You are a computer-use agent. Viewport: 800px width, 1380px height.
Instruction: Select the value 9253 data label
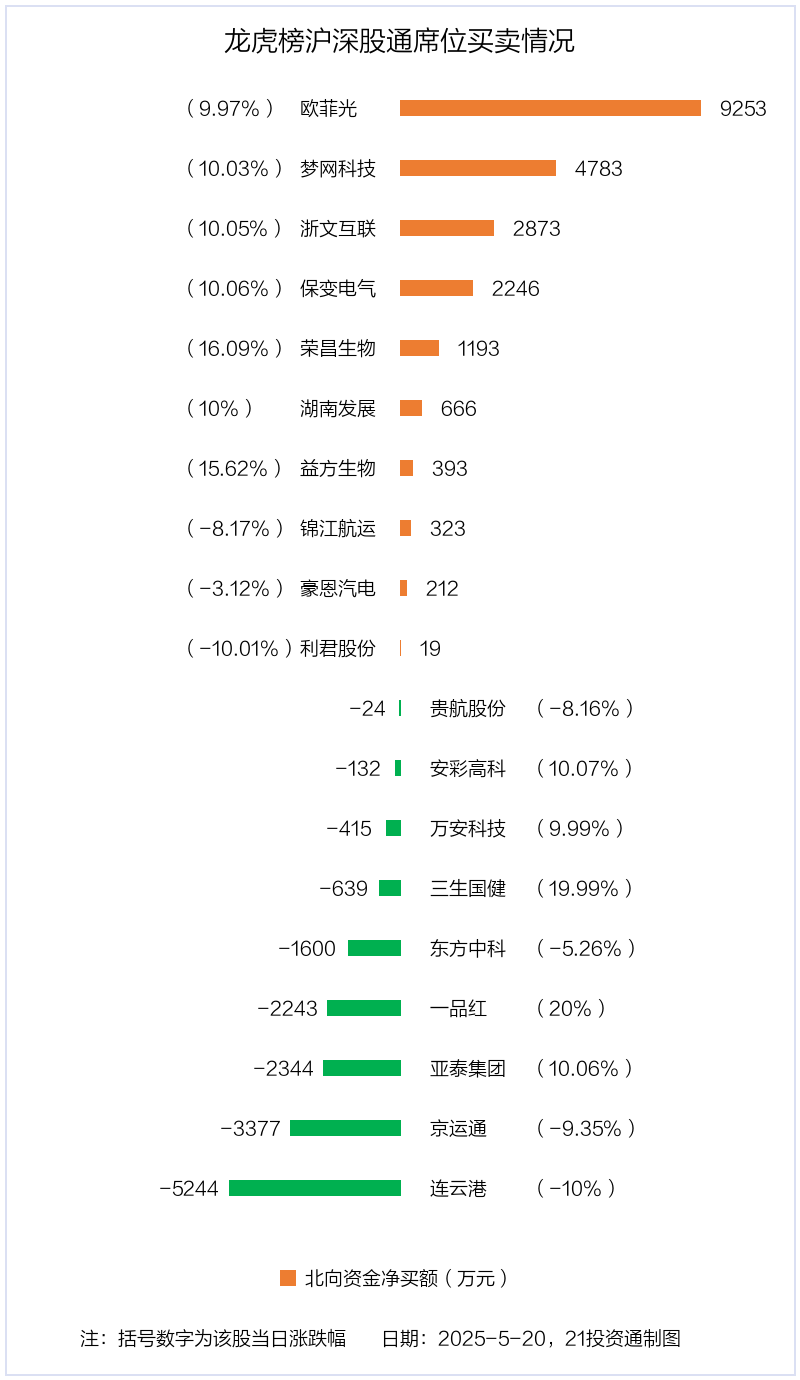(743, 108)
